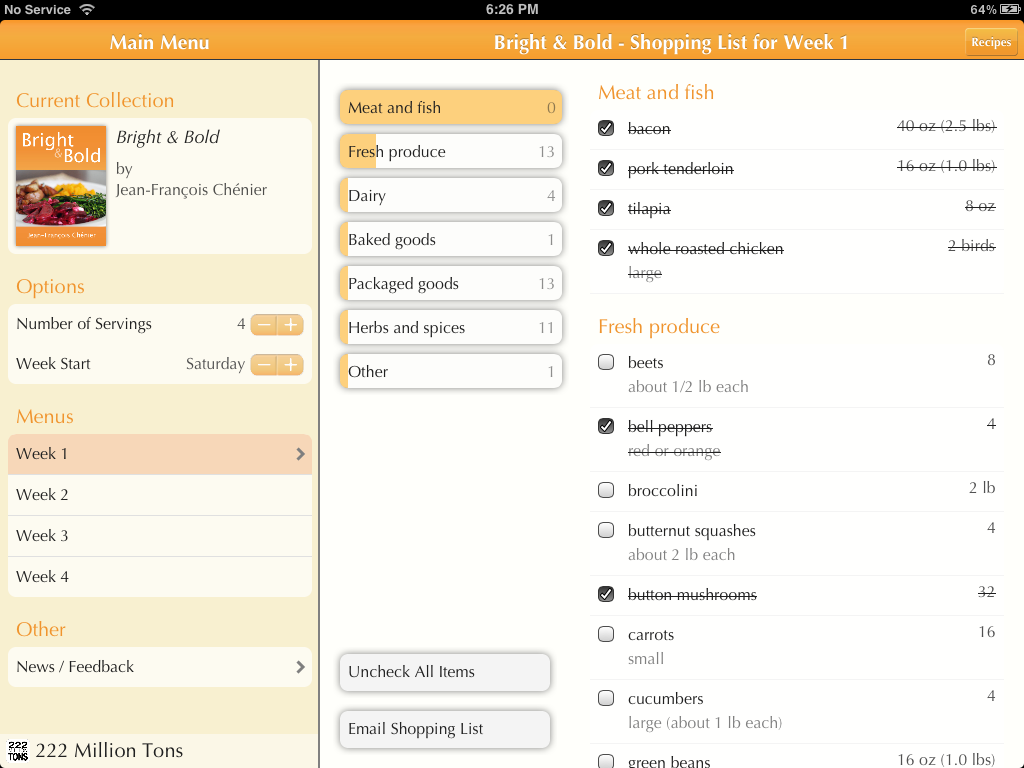The width and height of the screenshot is (1024, 768).
Task: Open Recipes from the top bar
Action: (x=991, y=42)
